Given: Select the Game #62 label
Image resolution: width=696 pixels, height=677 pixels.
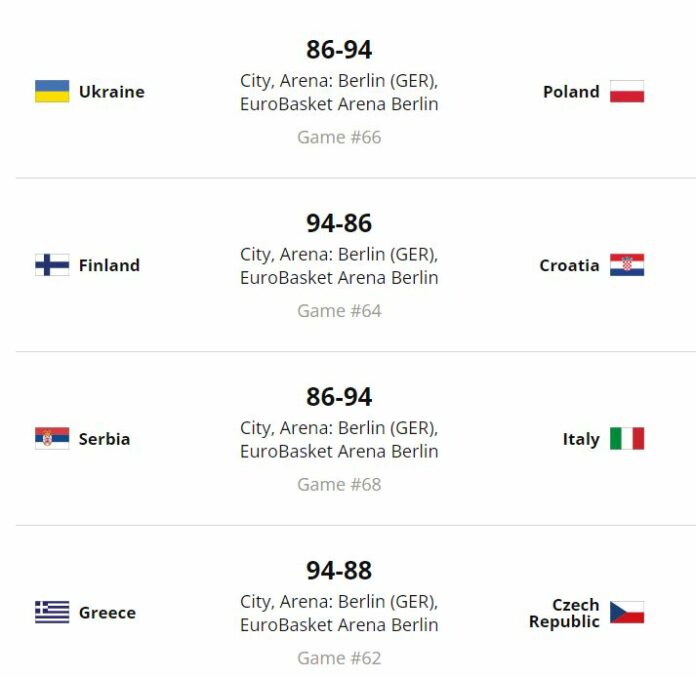Looking at the screenshot, I should pyautogui.click(x=339, y=658).
